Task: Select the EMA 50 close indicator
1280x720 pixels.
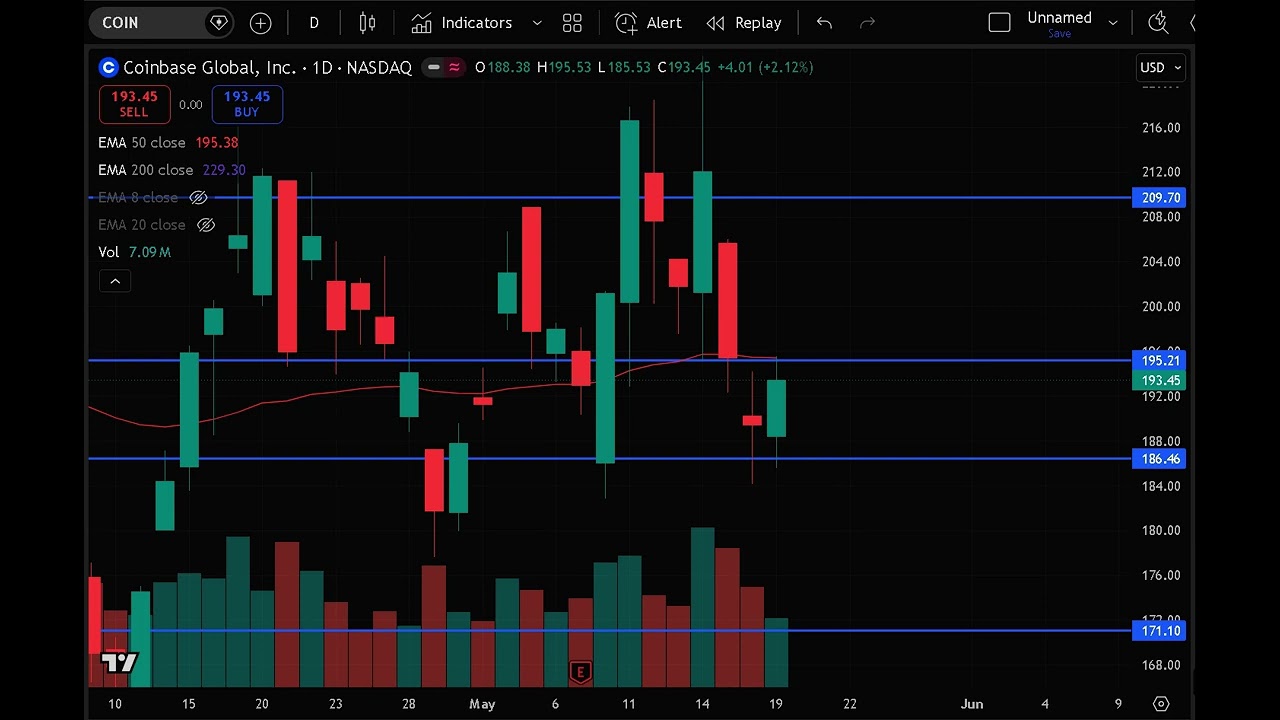Action: (142, 142)
